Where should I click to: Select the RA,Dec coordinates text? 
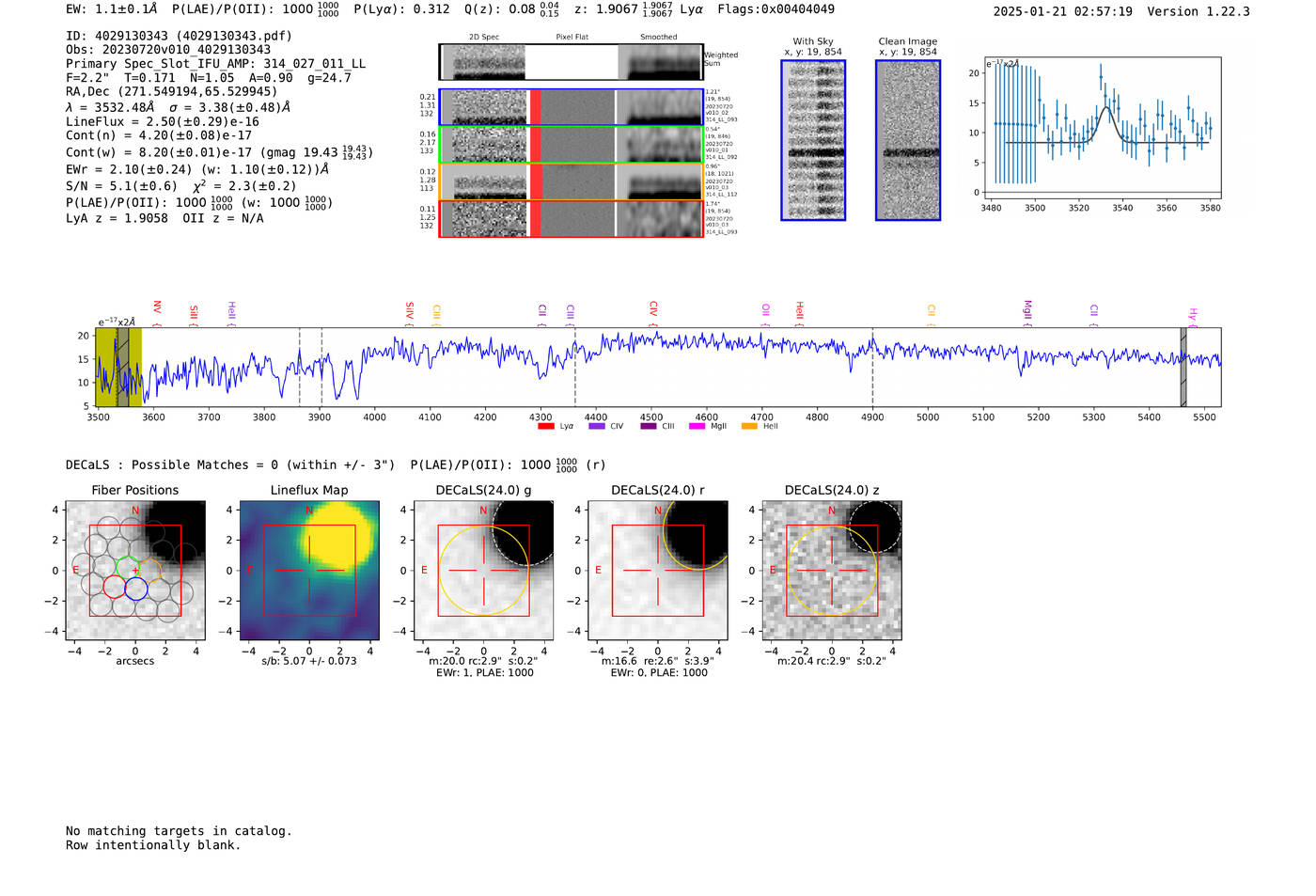tap(172, 92)
